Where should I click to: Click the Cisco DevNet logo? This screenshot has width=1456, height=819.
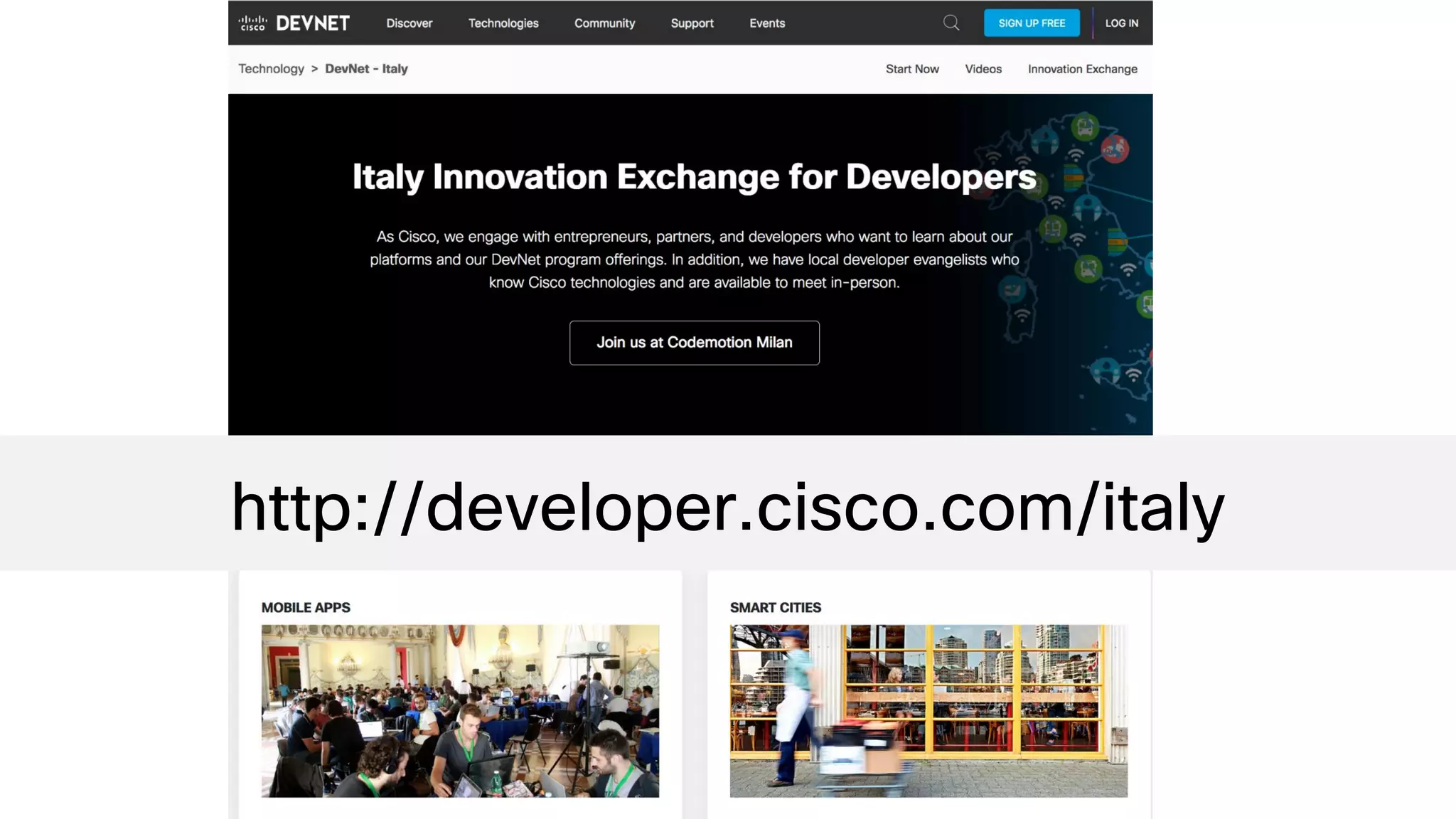294,23
